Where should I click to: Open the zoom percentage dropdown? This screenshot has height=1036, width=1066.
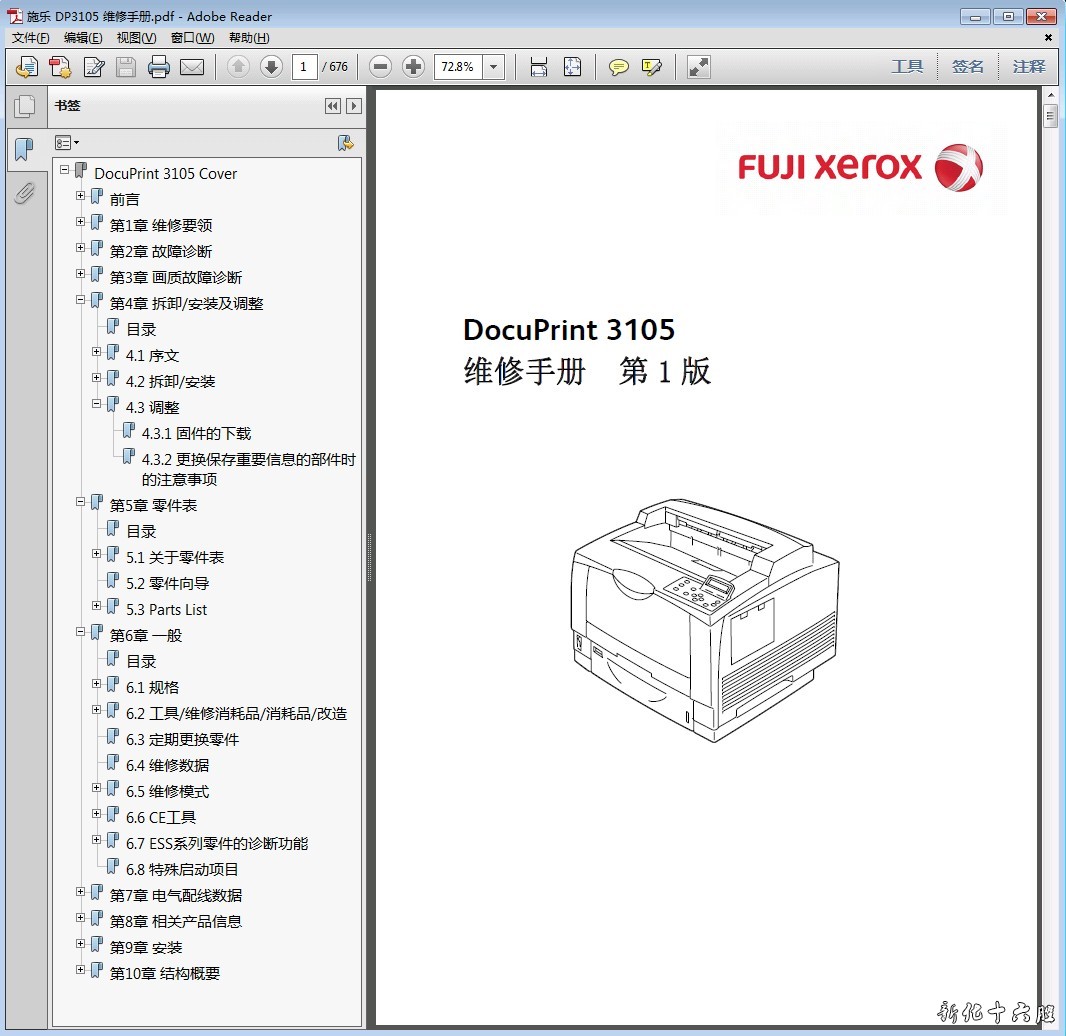coord(494,67)
